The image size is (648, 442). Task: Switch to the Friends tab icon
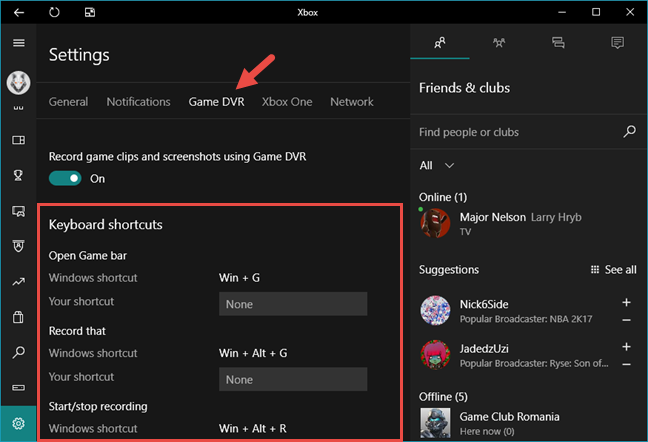click(440, 42)
